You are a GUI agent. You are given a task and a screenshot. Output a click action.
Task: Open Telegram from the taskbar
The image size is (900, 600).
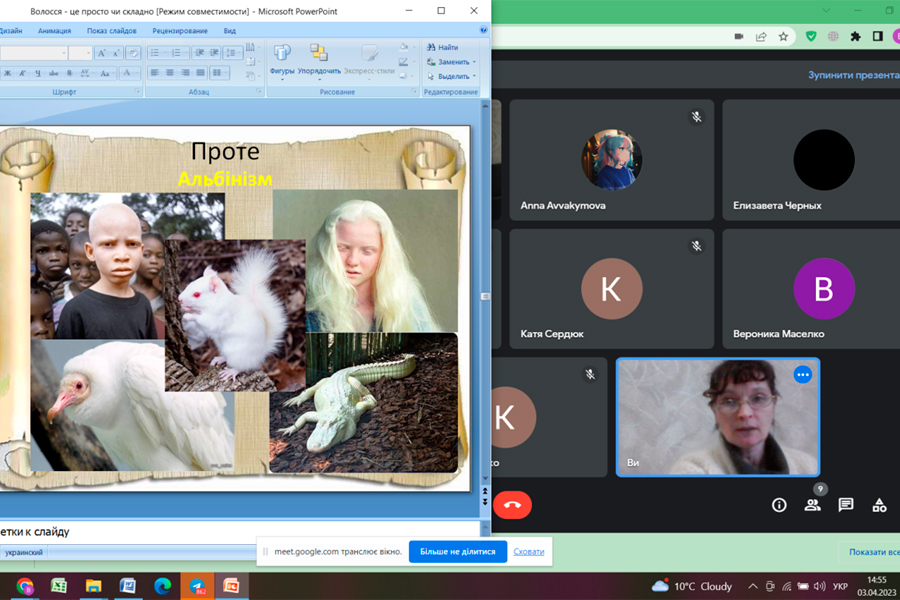click(x=197, y=586)
